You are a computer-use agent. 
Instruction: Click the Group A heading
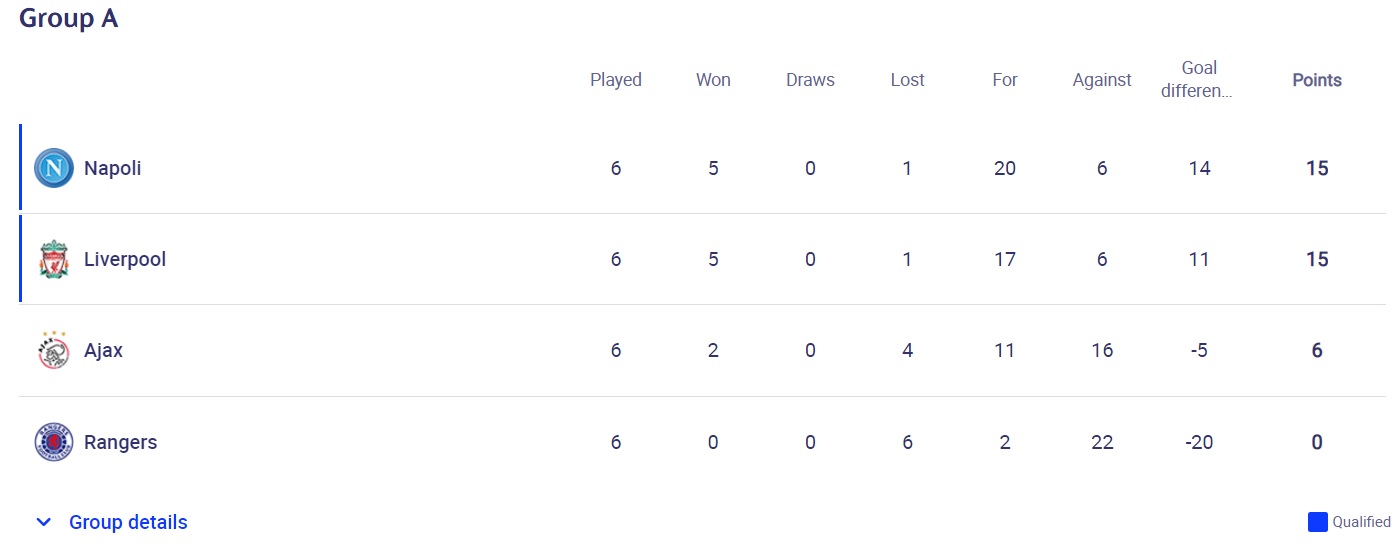pyautogui.click(x=68, y=18)
